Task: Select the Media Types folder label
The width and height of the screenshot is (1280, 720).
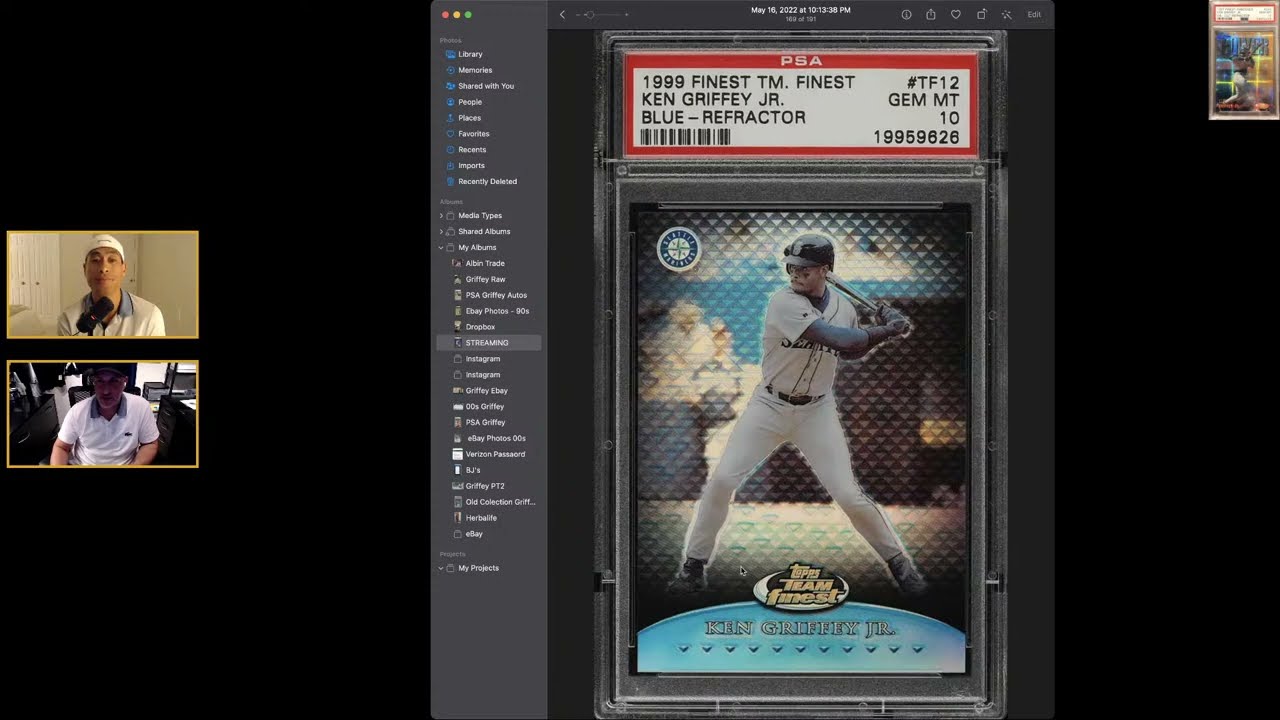Action: pos(480,216)
